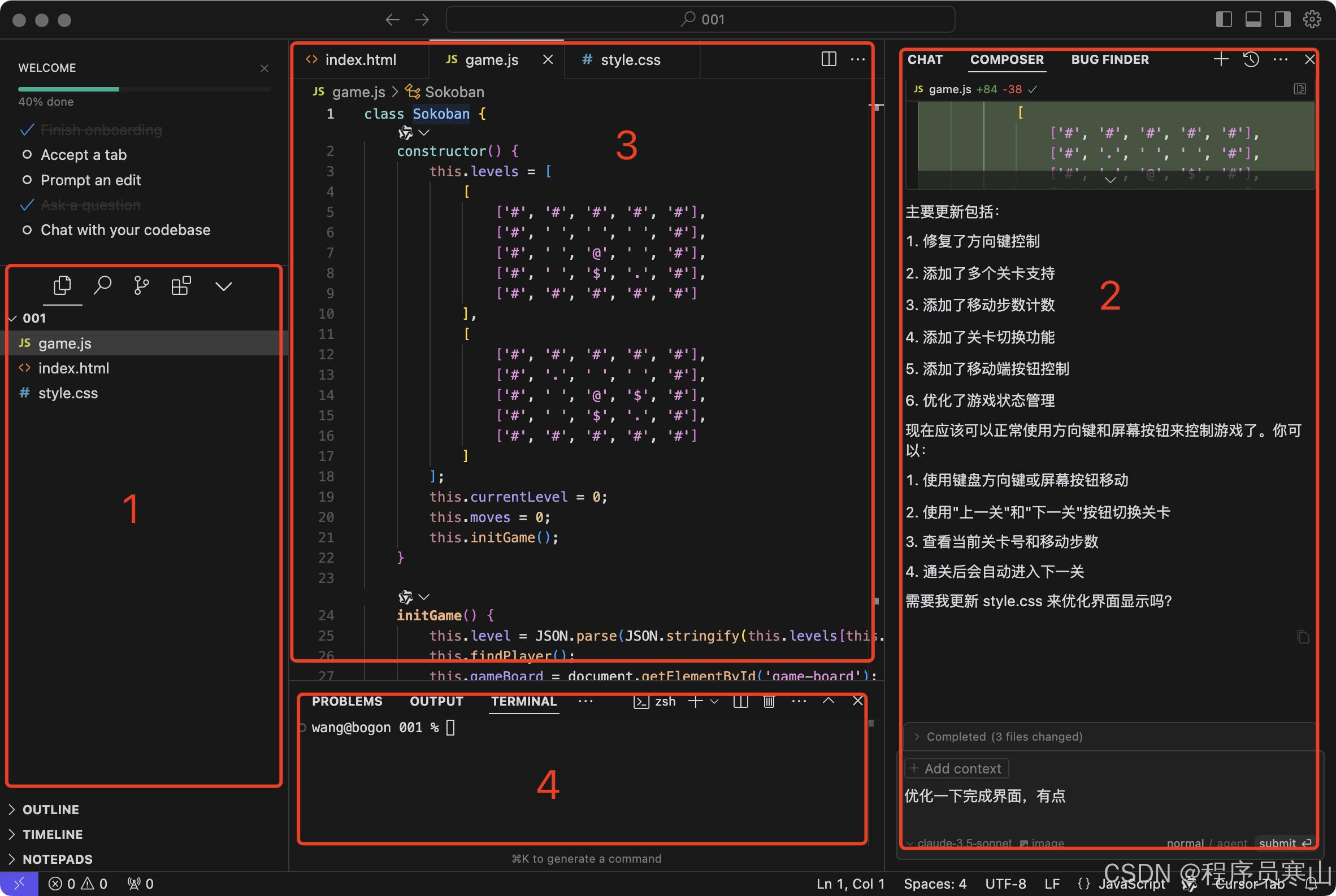
Task: Open the sidebar Search icon
Action: (x=102, y=285)
